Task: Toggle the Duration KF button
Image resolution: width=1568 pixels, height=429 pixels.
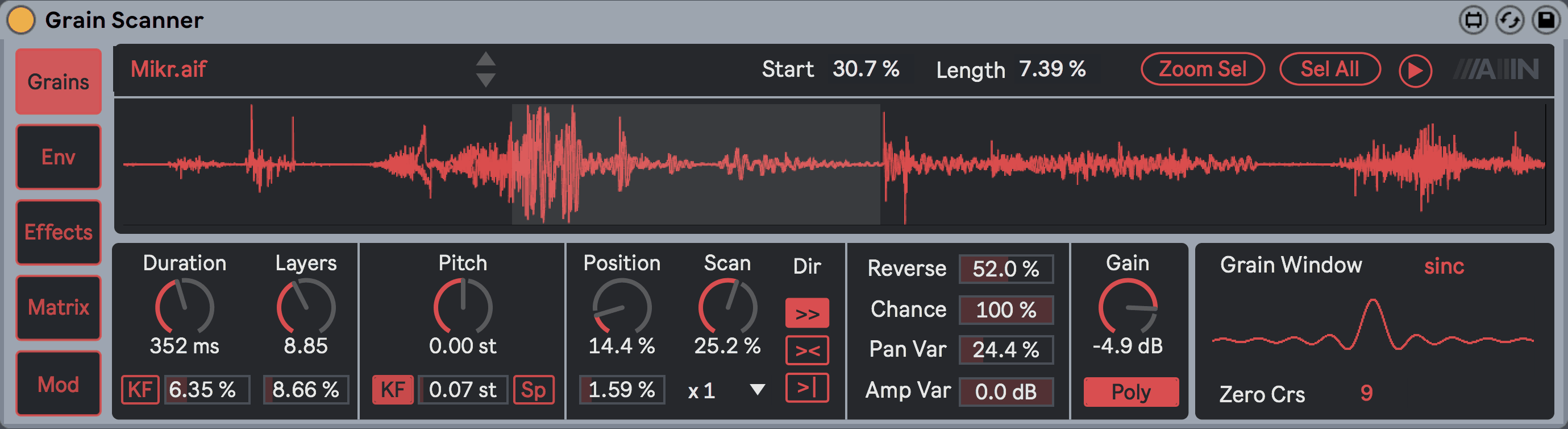Action: (x=140, y=389)
